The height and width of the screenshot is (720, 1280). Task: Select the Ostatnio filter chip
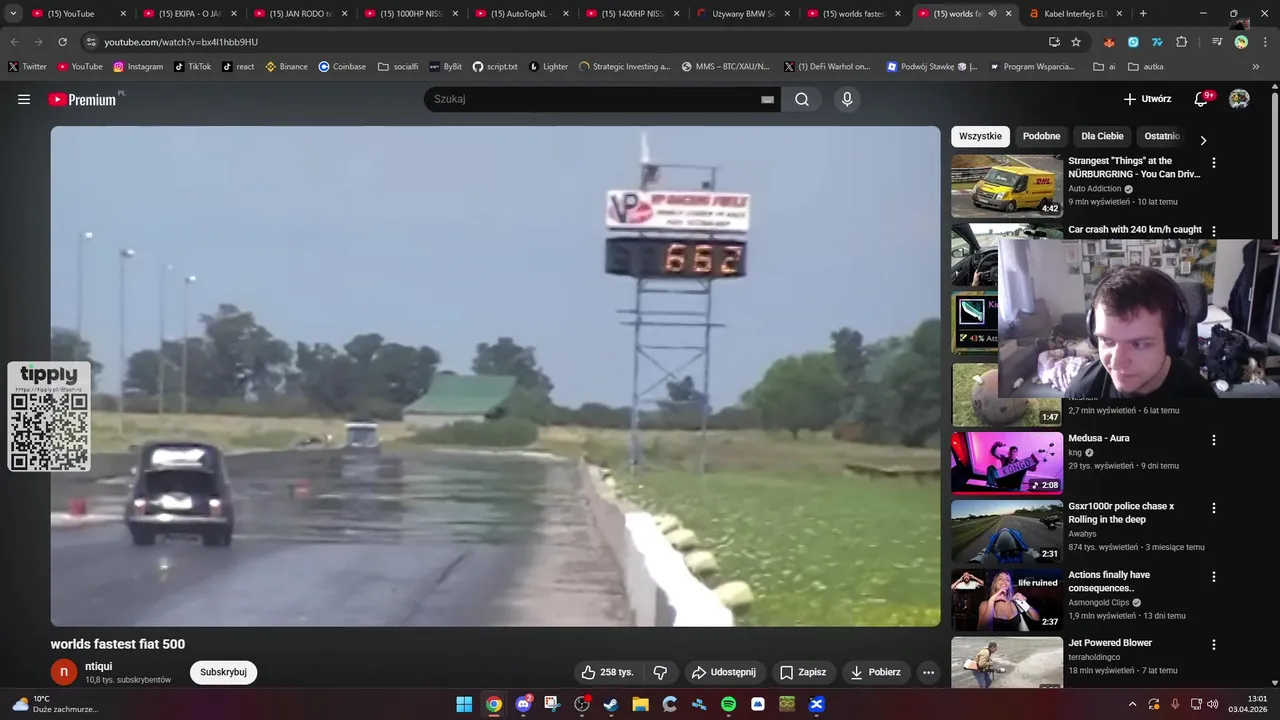point(1162,136)
